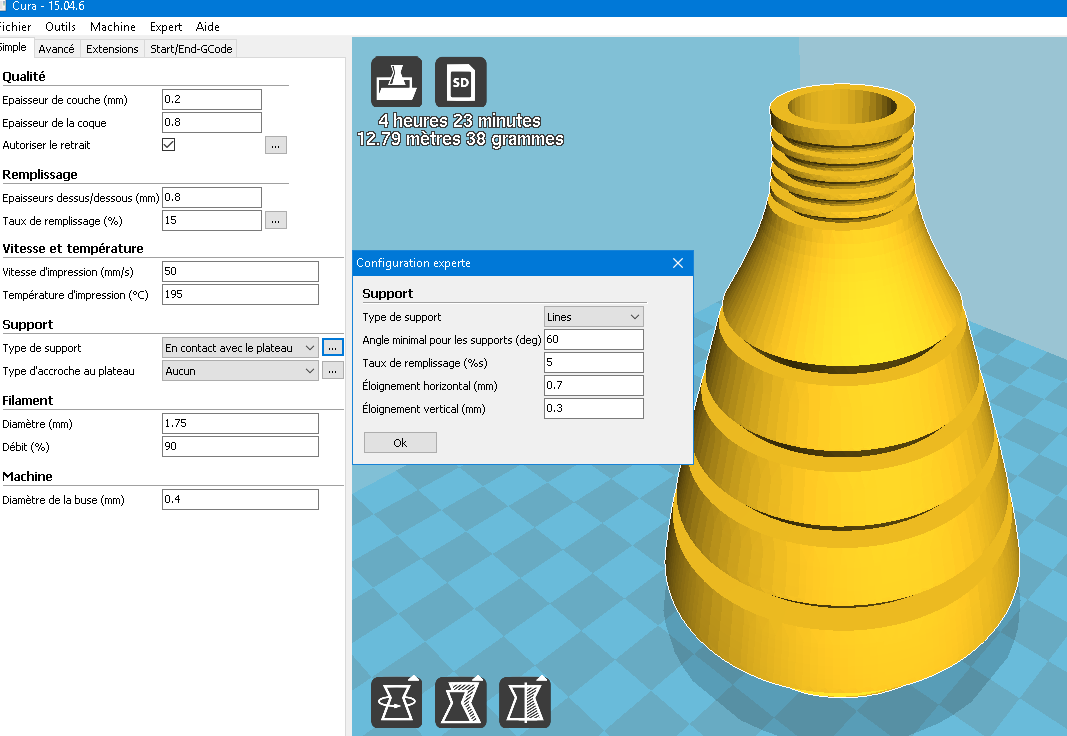This screenshot has height=736, width=1067.
Task: Click the Diamètre de la buse field
Action: point(240,499)
